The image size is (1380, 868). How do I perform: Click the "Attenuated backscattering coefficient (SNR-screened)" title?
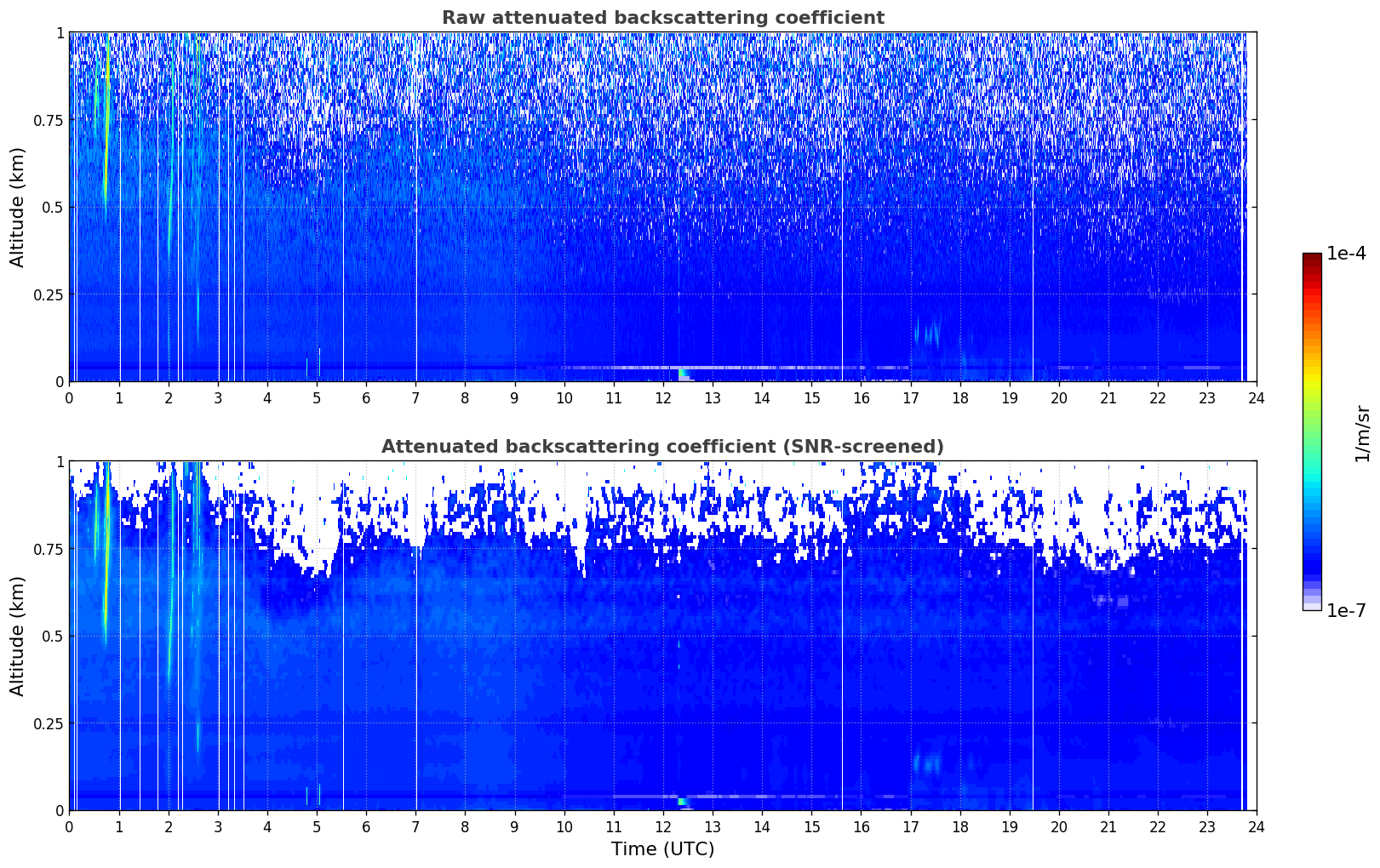pyautogui.click(x=662, y=447)
